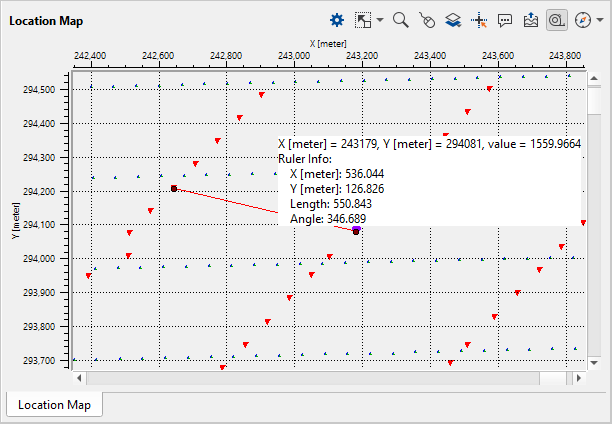
Task: Enable the crosshair pick cursor tool
Action: 478,20
